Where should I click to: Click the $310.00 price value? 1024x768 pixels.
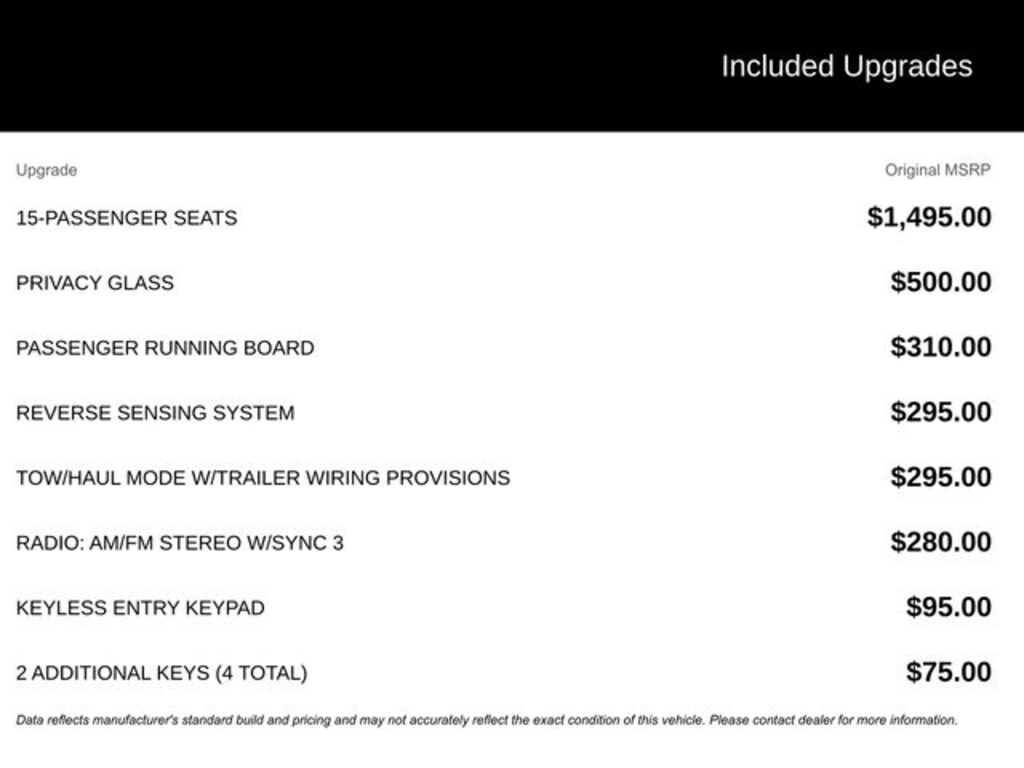coord(941,347)
